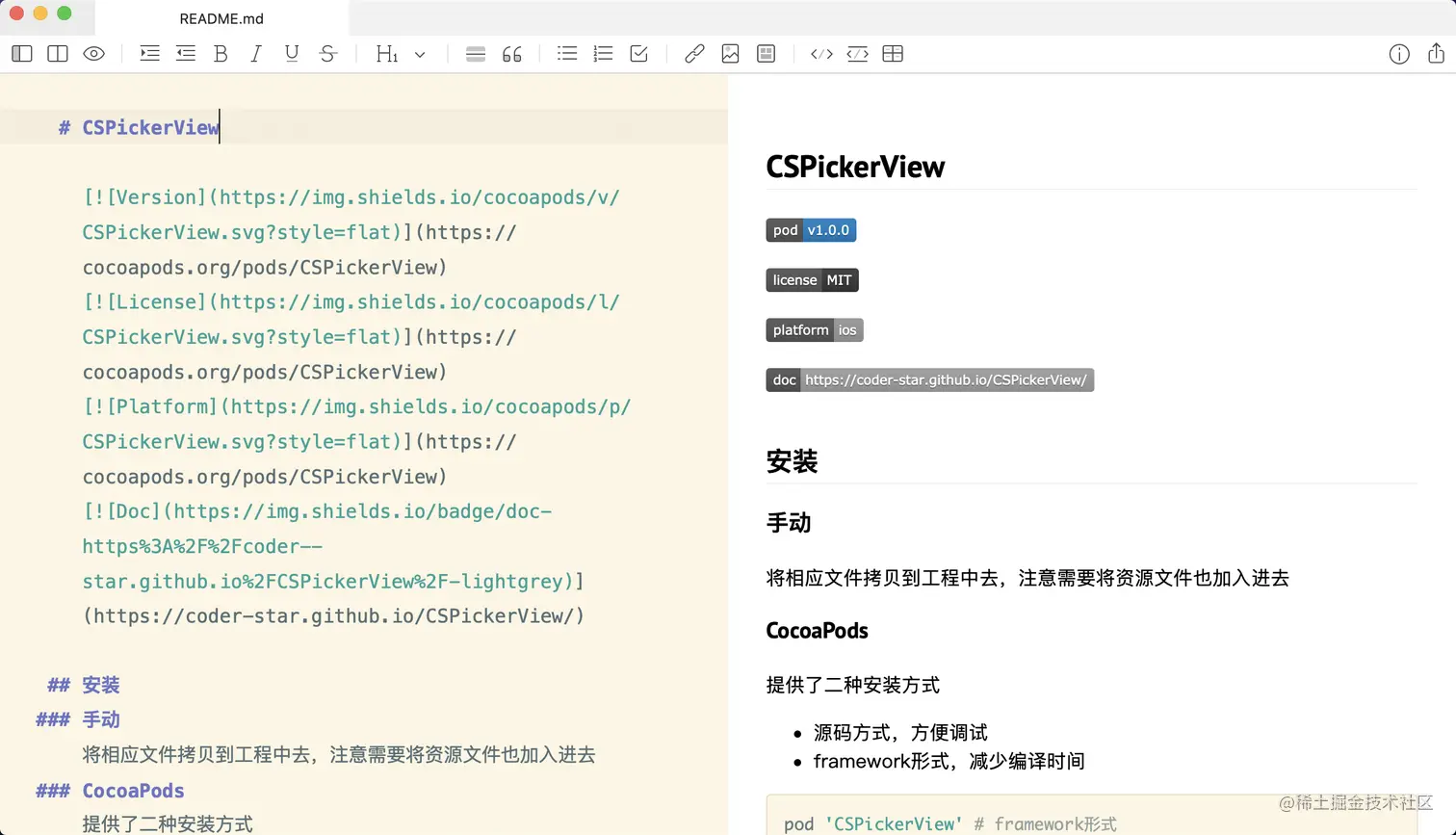This screenshot has height=835, width=1456.
Task: Insert a code block
Action: (x=857, y=54)
